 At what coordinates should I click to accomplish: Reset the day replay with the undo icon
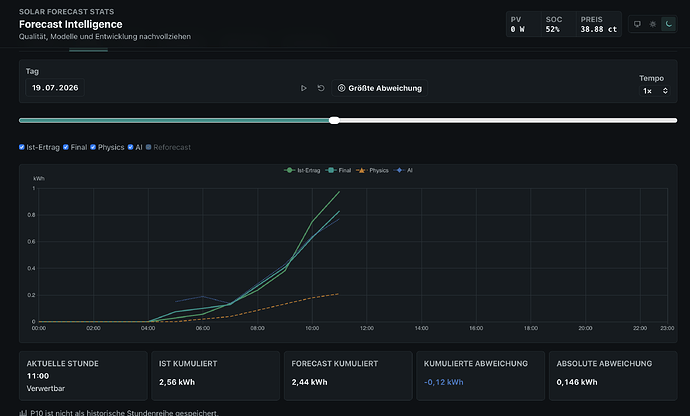321,88
